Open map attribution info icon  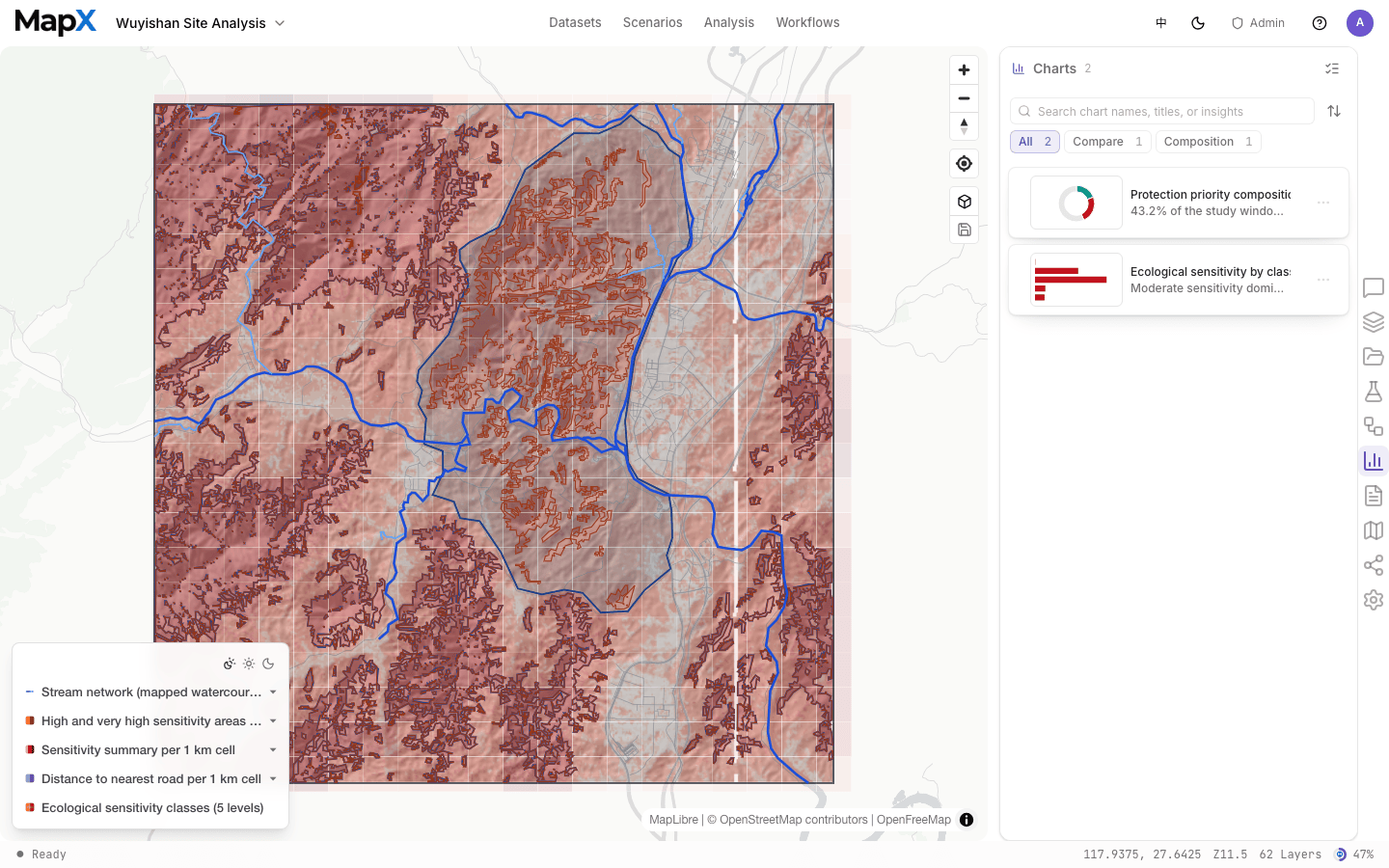pyautogui.click(x=967, y=820)
